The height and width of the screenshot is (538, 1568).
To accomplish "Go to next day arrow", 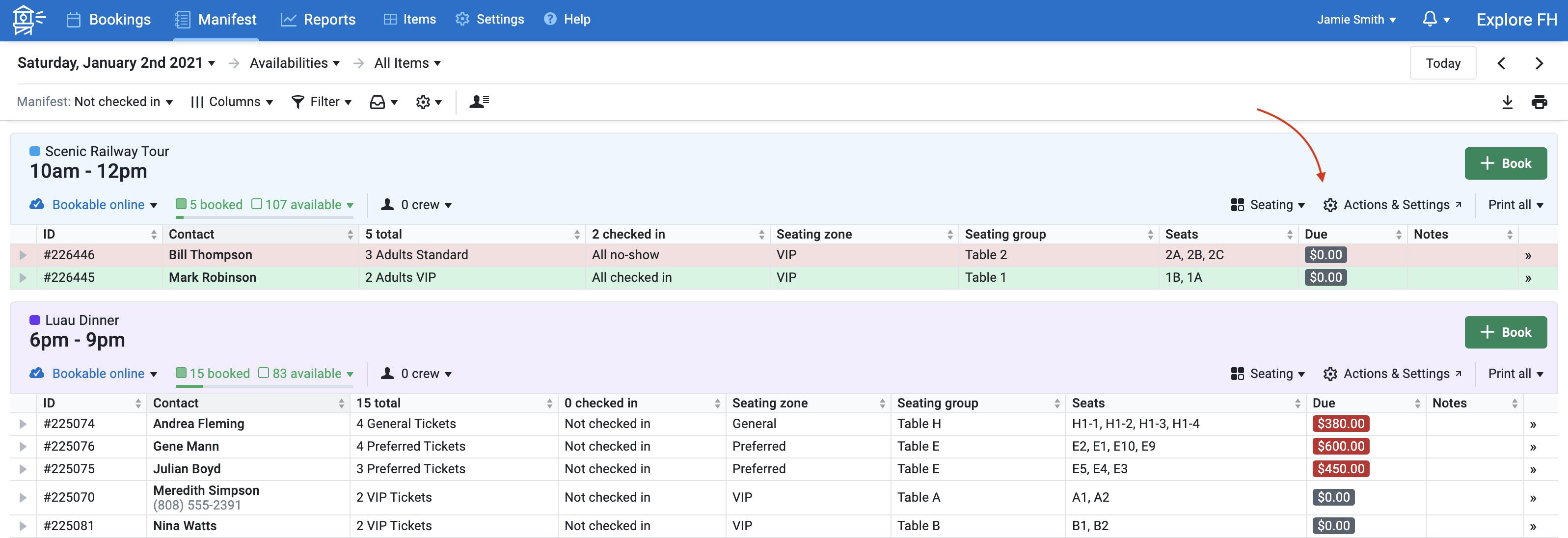I will tap(1540, 63).
